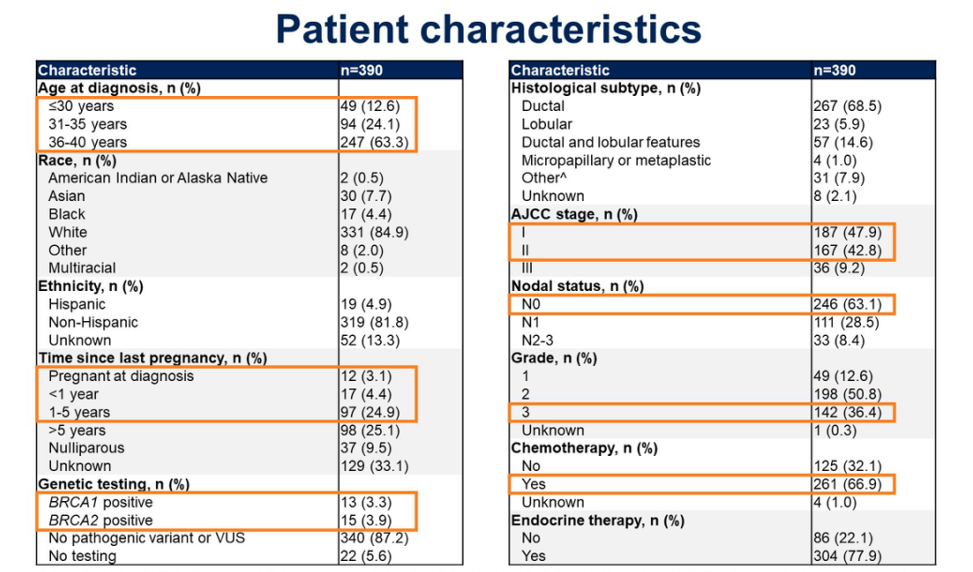This screenshot has width=973, height=572.
Task: Click the "Patient characteristics" slide title
Action: coord(488,29)
